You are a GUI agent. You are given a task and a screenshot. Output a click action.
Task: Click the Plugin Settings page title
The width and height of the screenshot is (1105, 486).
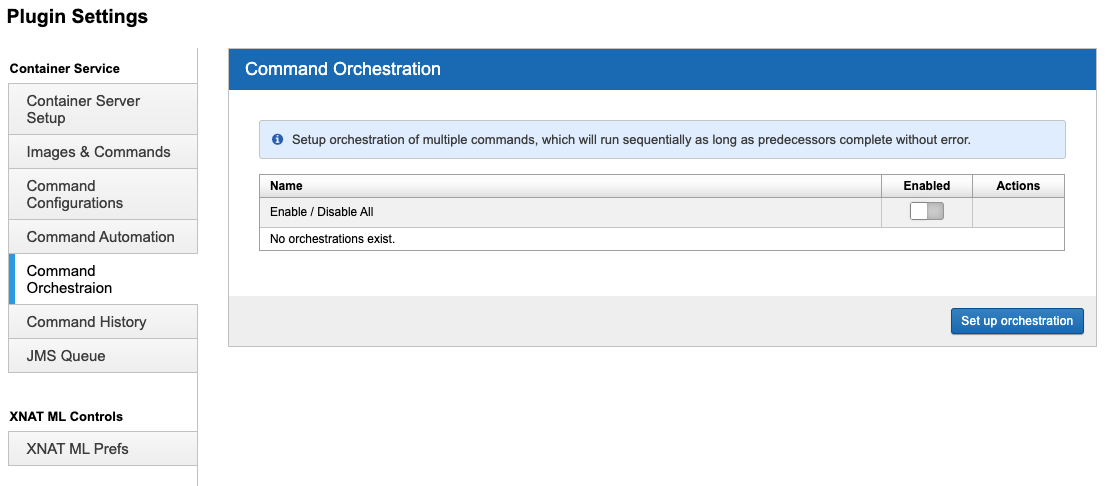pos(77,17)
